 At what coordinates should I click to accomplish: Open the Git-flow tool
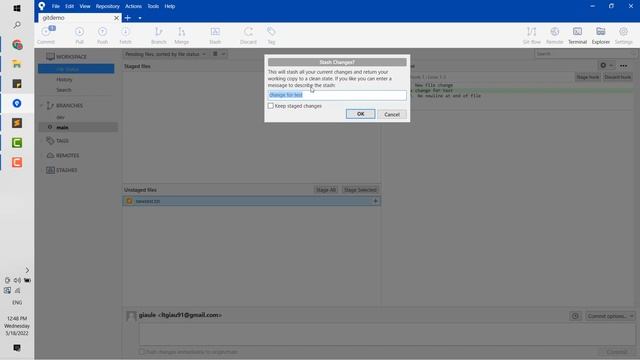tap(531, 35)
